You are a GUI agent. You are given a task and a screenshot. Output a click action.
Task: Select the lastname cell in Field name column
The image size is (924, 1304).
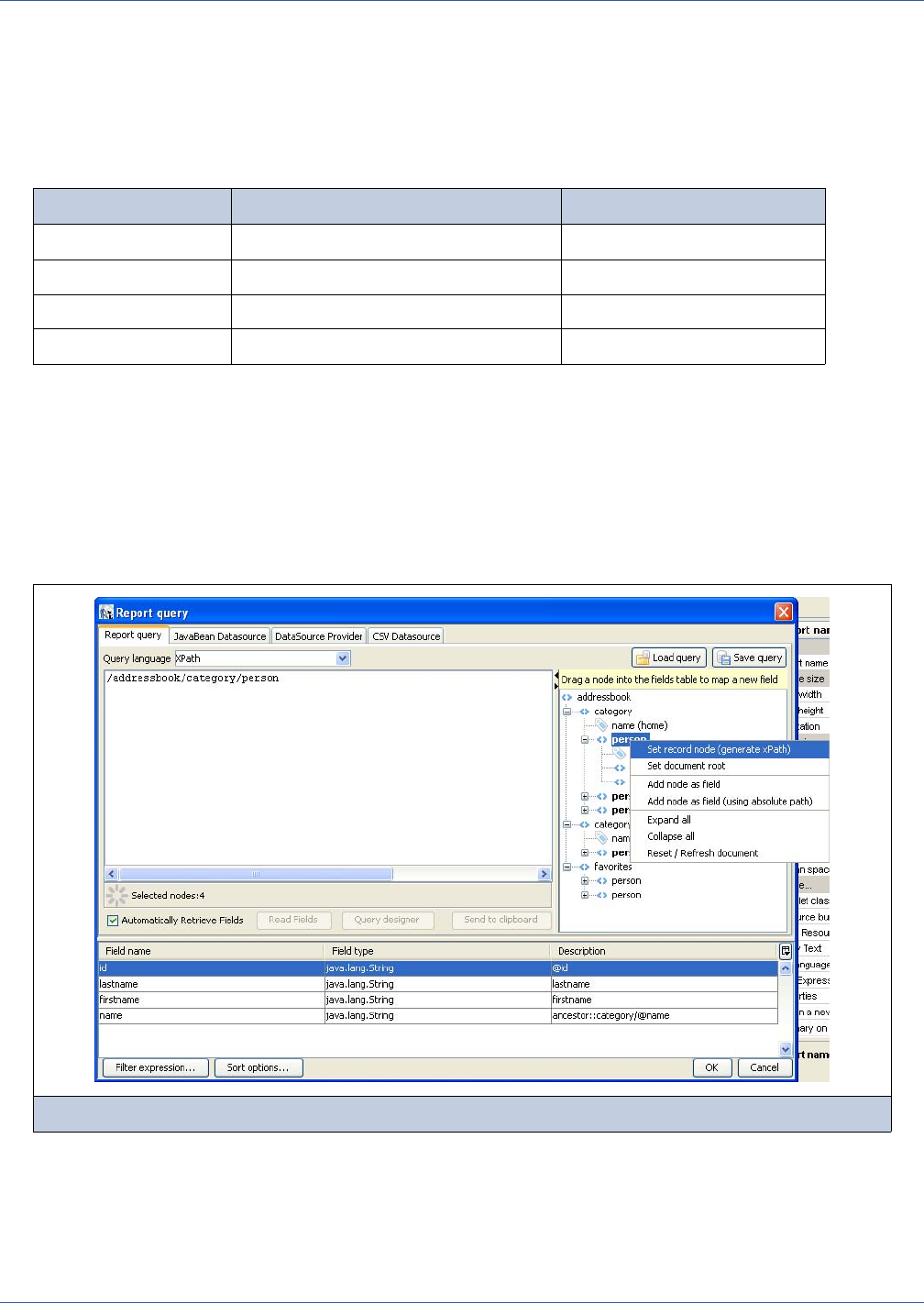212,984
